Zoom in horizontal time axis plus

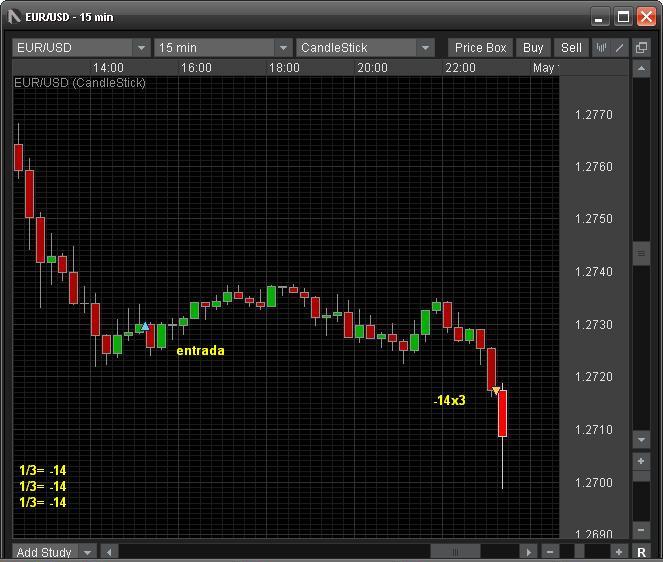coord(619,552)
